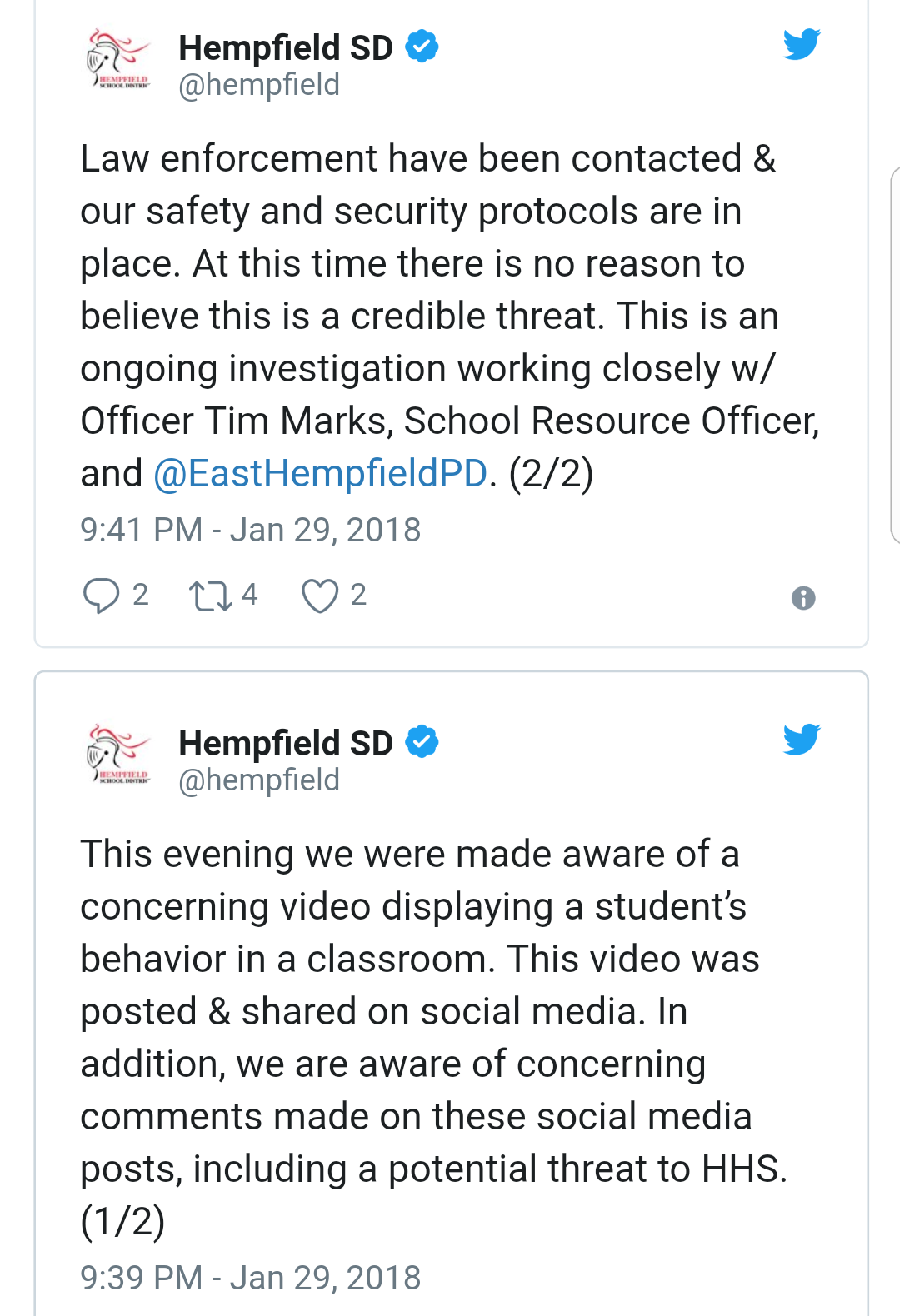The width and height of the screenshot is (900, 1316).
Task: Click the partially visible card at right edge
Action: (x=895, y=355)
